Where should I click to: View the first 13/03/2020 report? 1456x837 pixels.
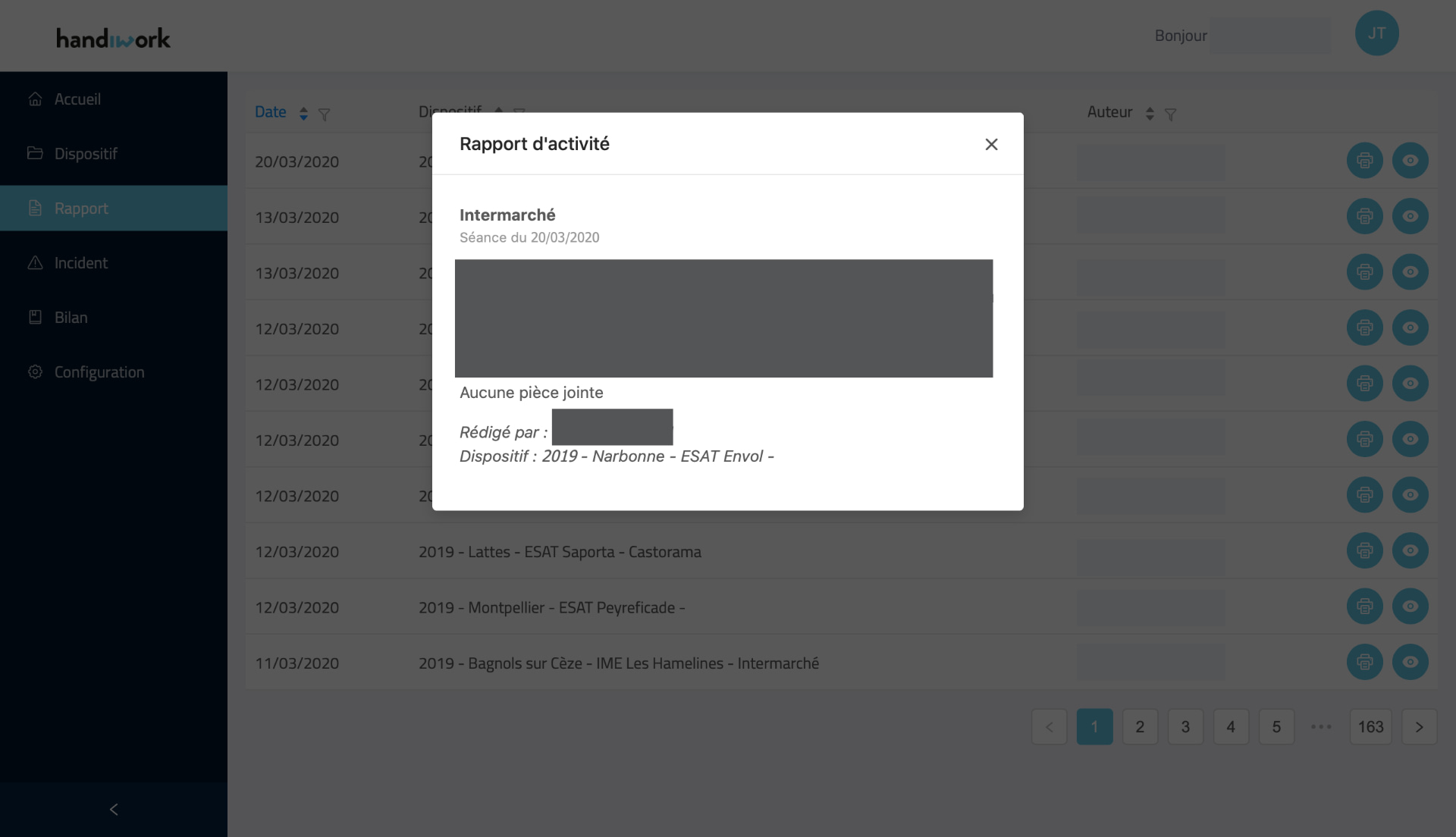tap(1410, 216)
